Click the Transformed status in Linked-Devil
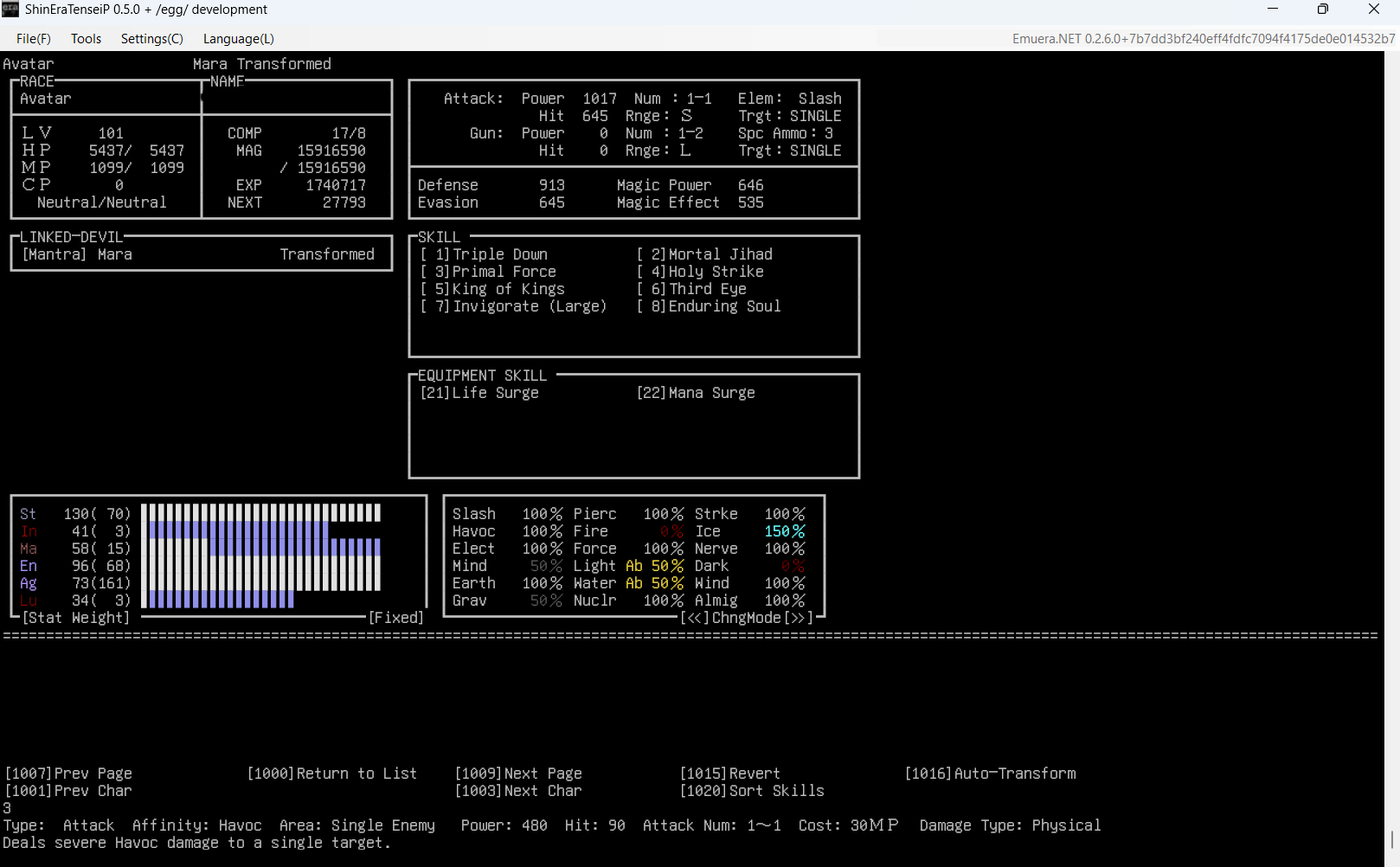Viewport: 1400px width, 867px height. click(x=327, y=254)
